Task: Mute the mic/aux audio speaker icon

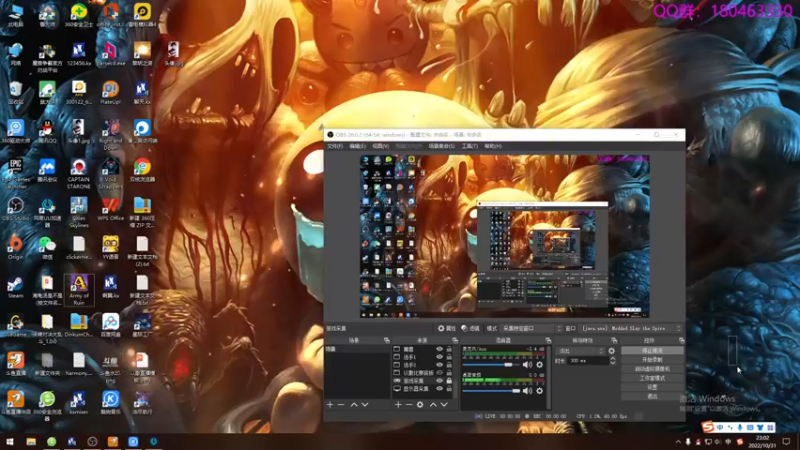Action: click(x=527, y=365)
